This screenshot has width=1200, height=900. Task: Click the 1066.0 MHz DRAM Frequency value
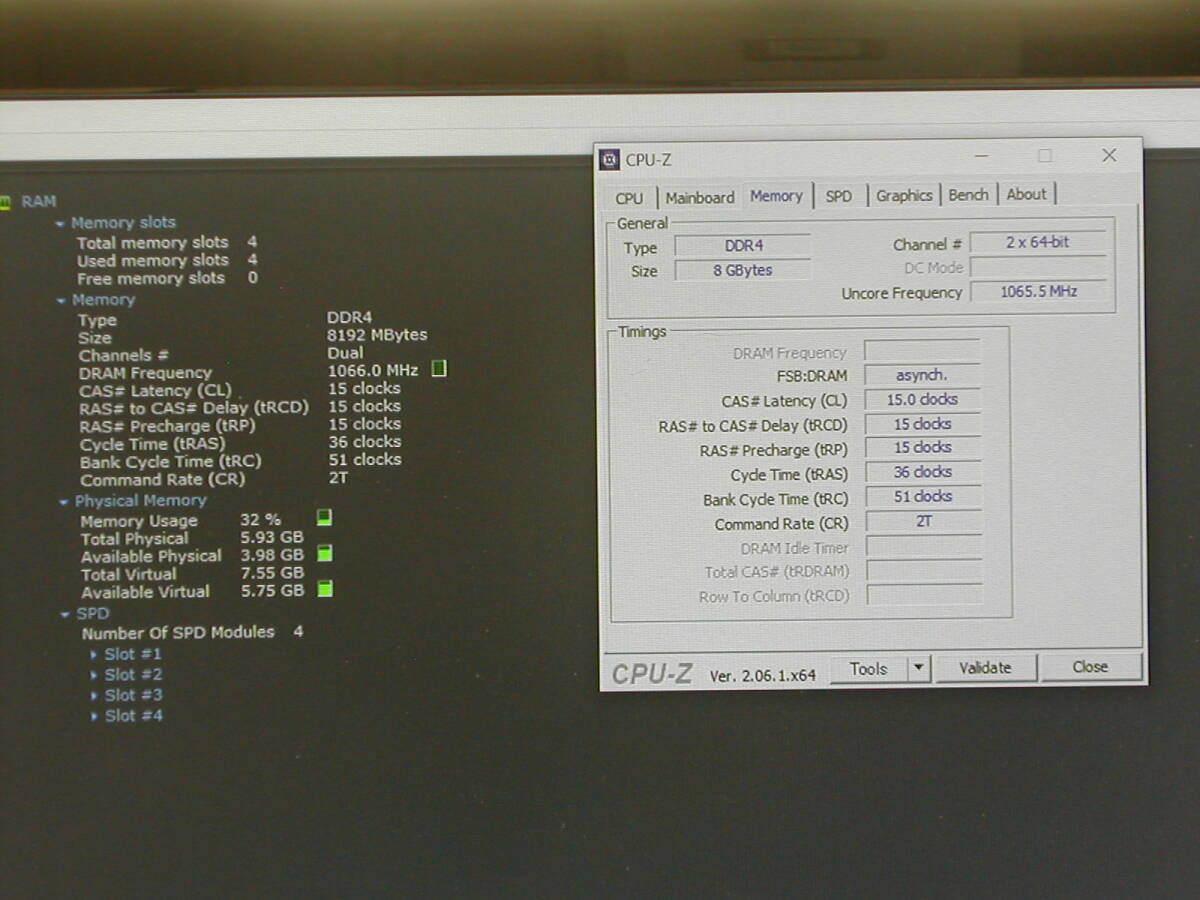tap(373, 371)
